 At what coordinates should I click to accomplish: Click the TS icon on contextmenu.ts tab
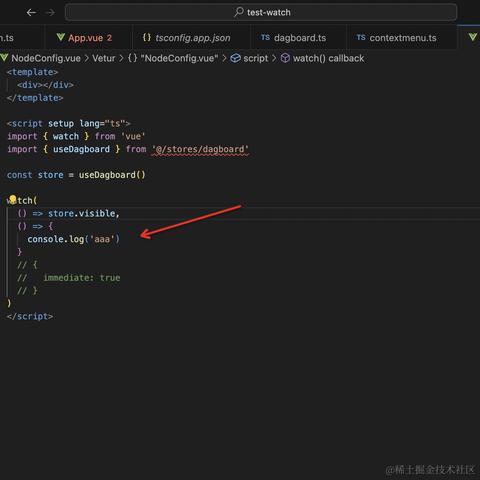click(x=361, y=37)
